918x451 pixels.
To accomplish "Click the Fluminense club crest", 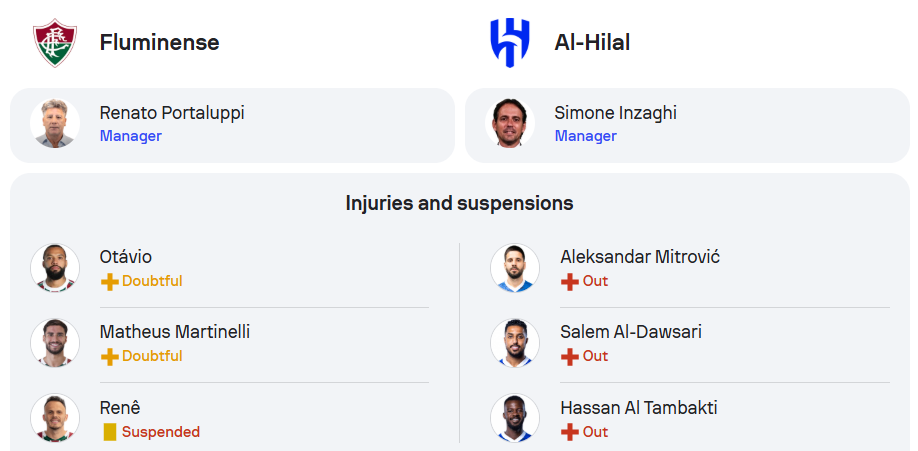I will click(54, 43).
